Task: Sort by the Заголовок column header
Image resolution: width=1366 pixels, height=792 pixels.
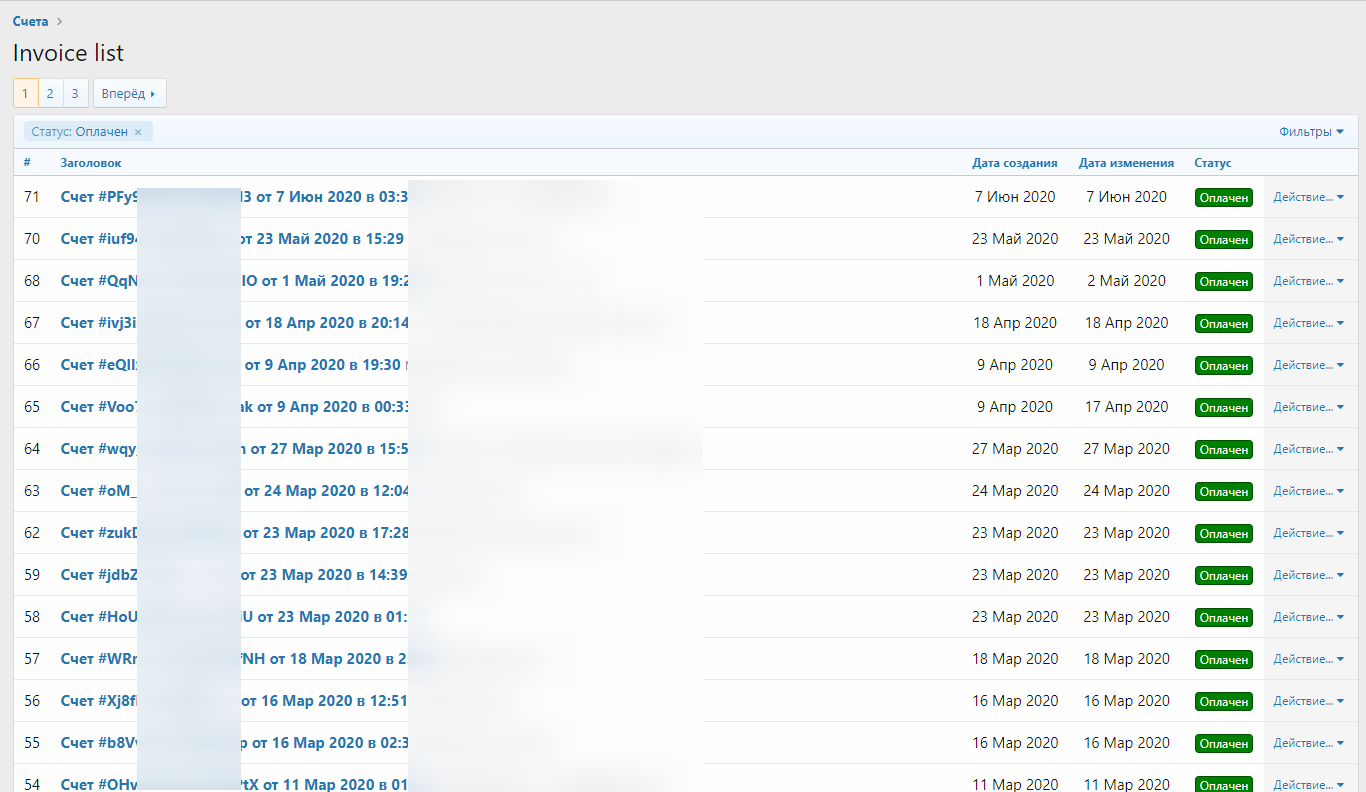Action: [x=91, y=163]
